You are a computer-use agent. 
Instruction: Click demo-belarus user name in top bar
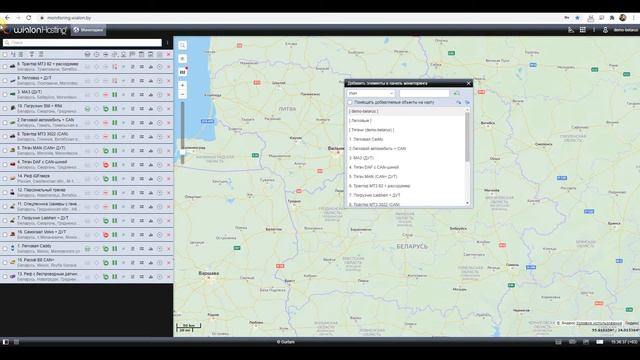(x=626, y=30)
